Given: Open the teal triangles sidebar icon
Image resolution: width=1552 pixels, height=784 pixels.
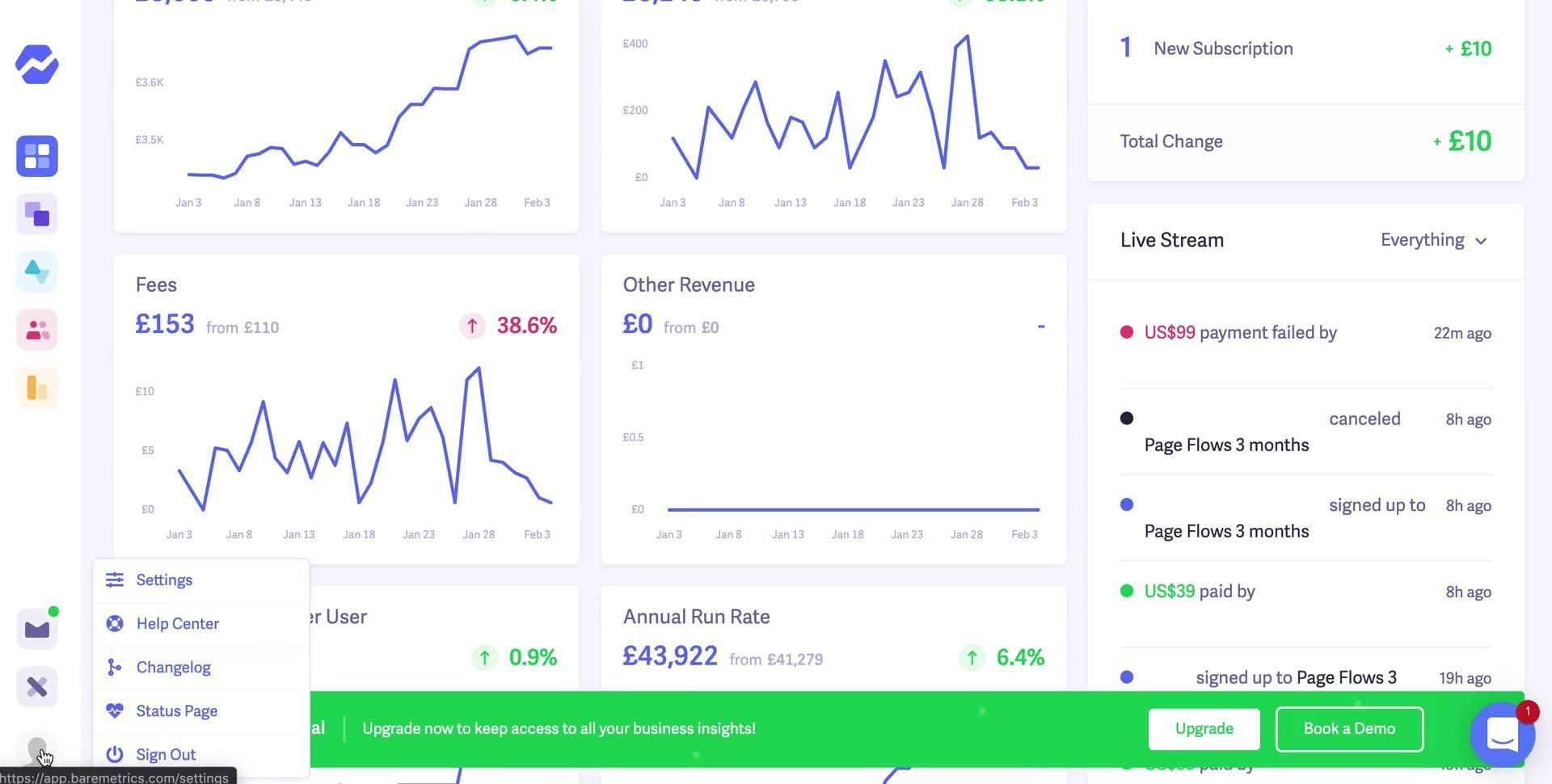Looking at the screenshot, I should (x=37, y=272).
